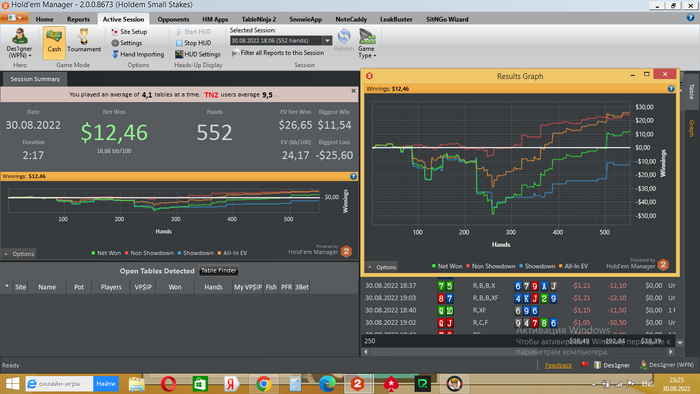700x394 pixels.
Task: Open the TableNinja 2 tab
Action: click(259, 19)
